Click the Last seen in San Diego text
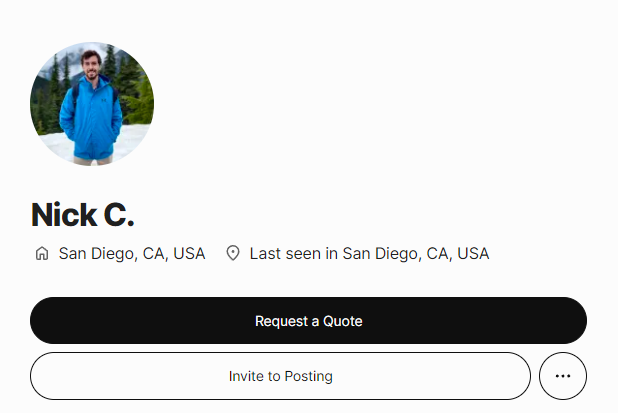 point(369,254)
